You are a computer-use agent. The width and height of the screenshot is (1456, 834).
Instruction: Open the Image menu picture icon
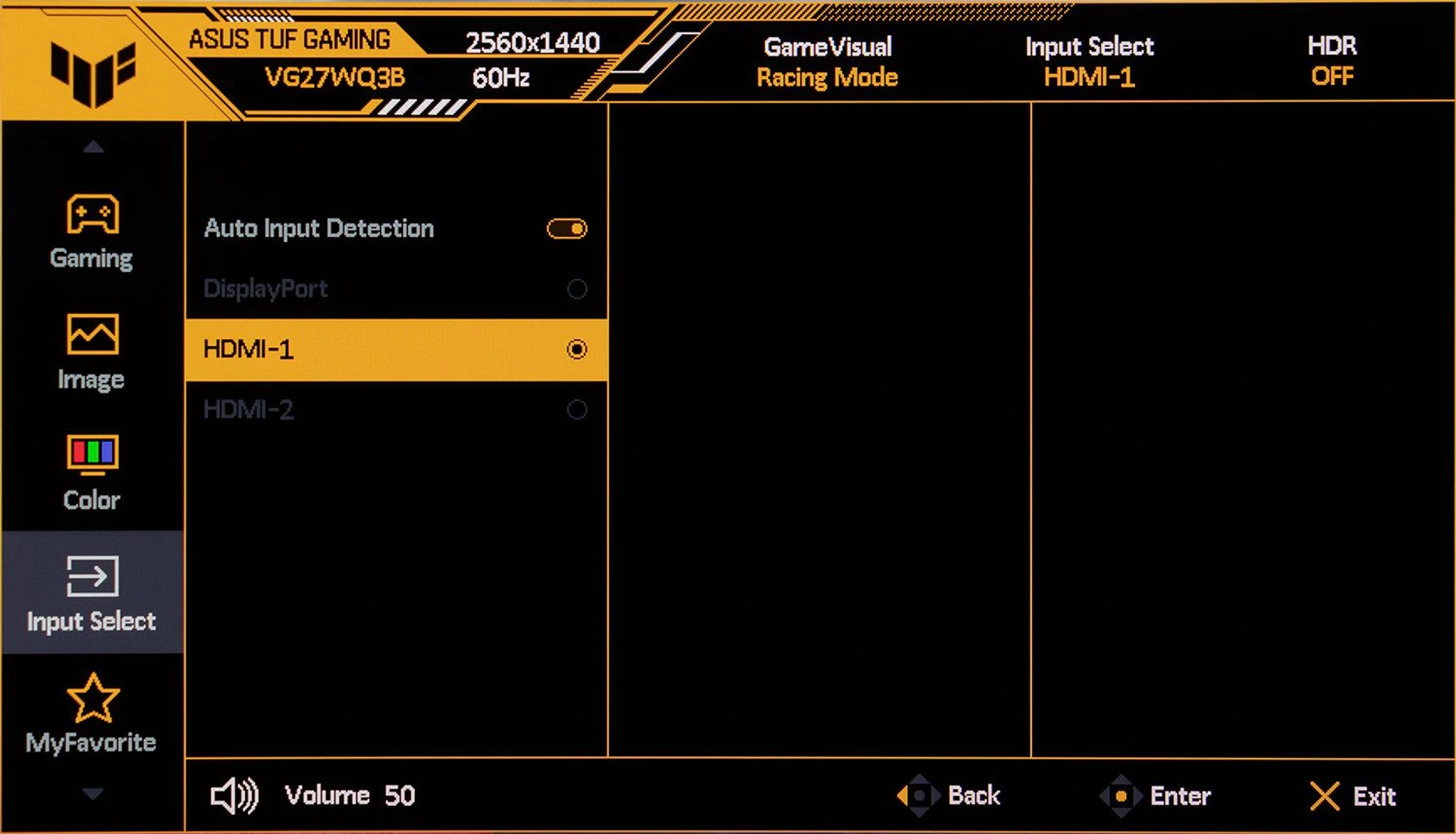coord(93,334)
